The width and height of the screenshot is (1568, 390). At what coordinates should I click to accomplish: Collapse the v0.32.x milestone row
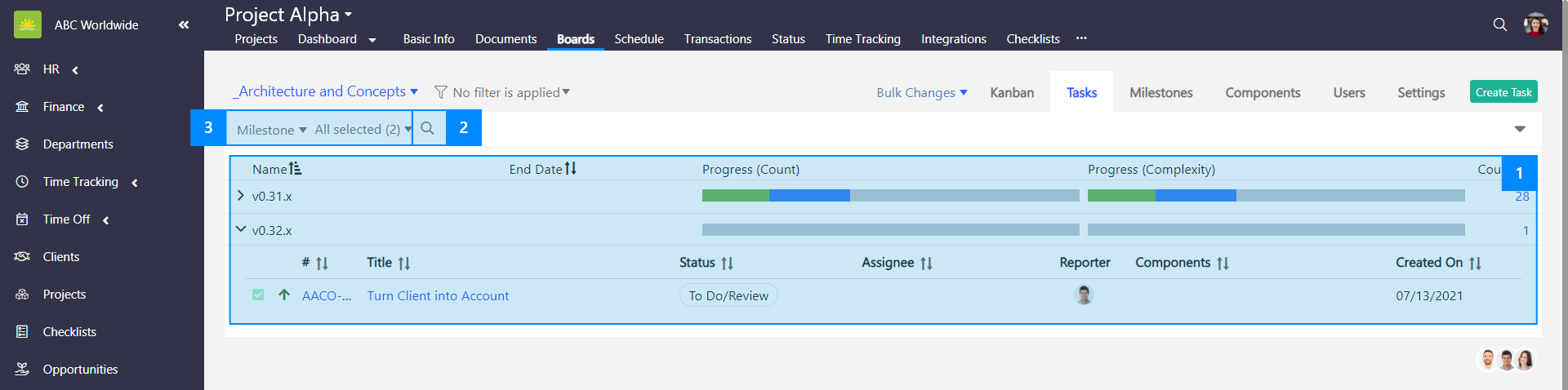coord(240,229)
